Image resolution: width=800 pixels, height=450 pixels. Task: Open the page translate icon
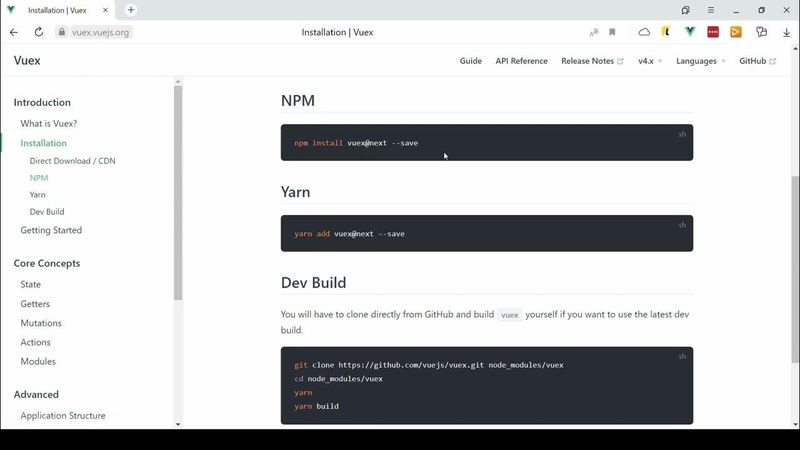click(x=593, y=32)
